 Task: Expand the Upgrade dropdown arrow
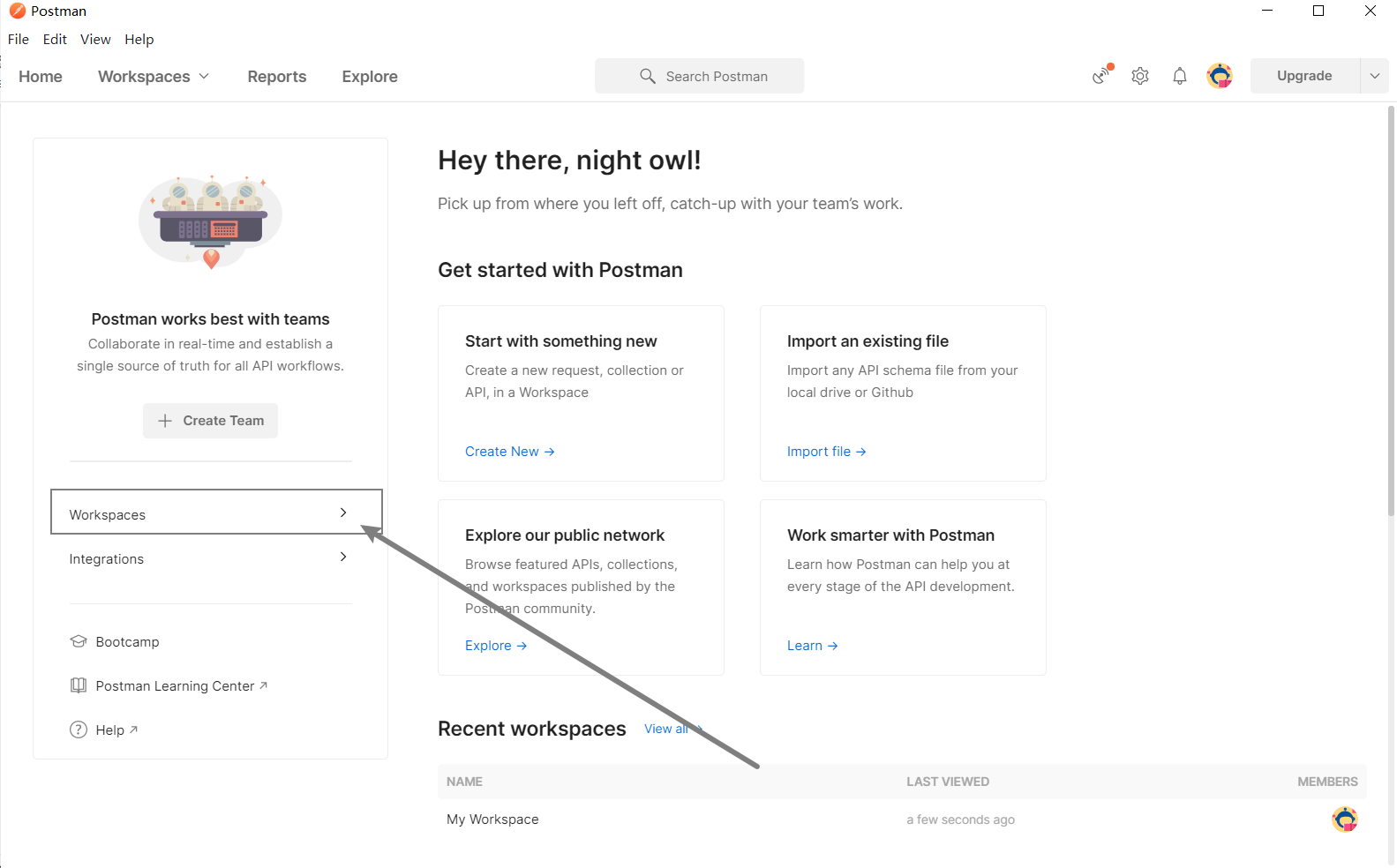1374,76
